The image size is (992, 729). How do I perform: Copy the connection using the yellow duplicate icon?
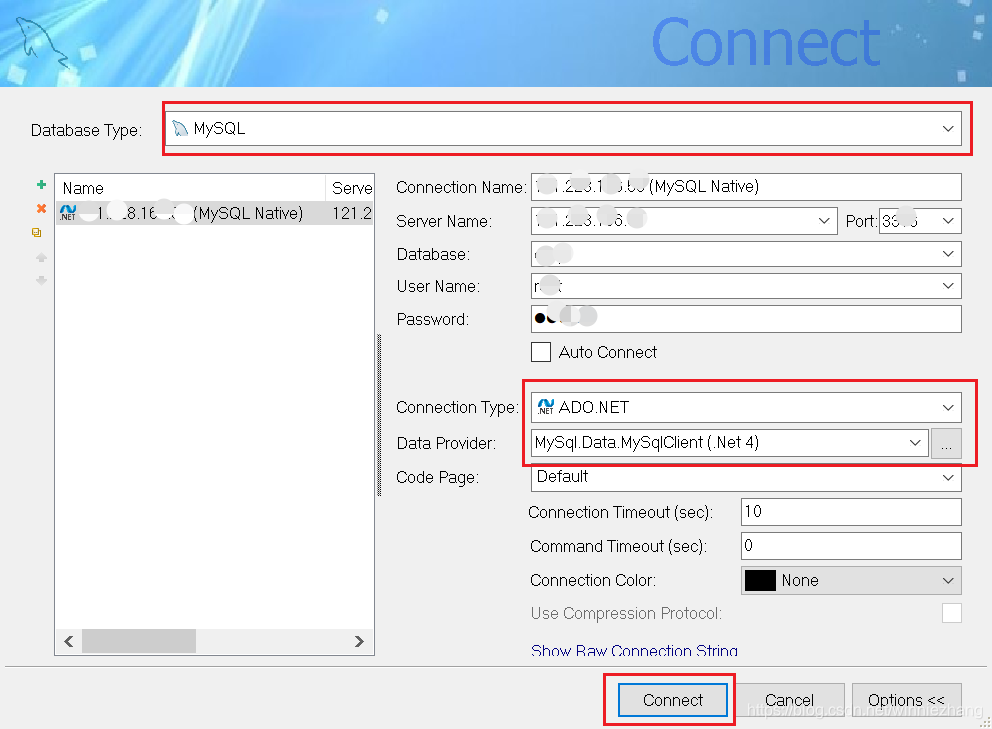click(37, 233)
